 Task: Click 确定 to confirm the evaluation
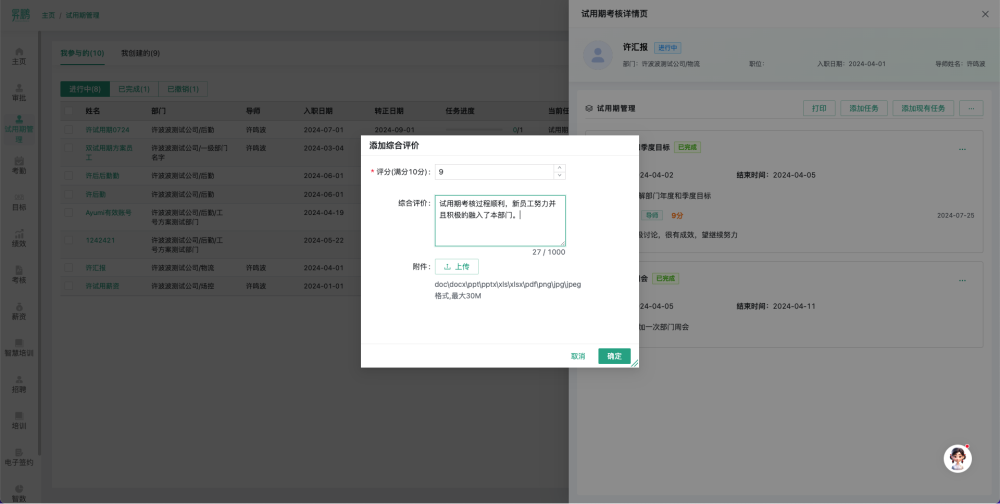(x=614, y=356)
